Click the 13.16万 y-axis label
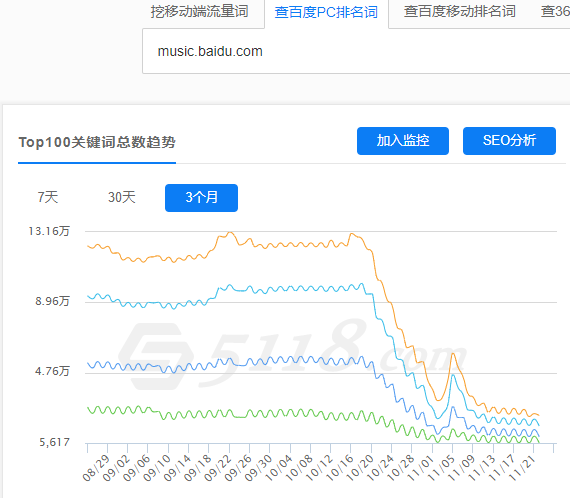 coord(49,231)
